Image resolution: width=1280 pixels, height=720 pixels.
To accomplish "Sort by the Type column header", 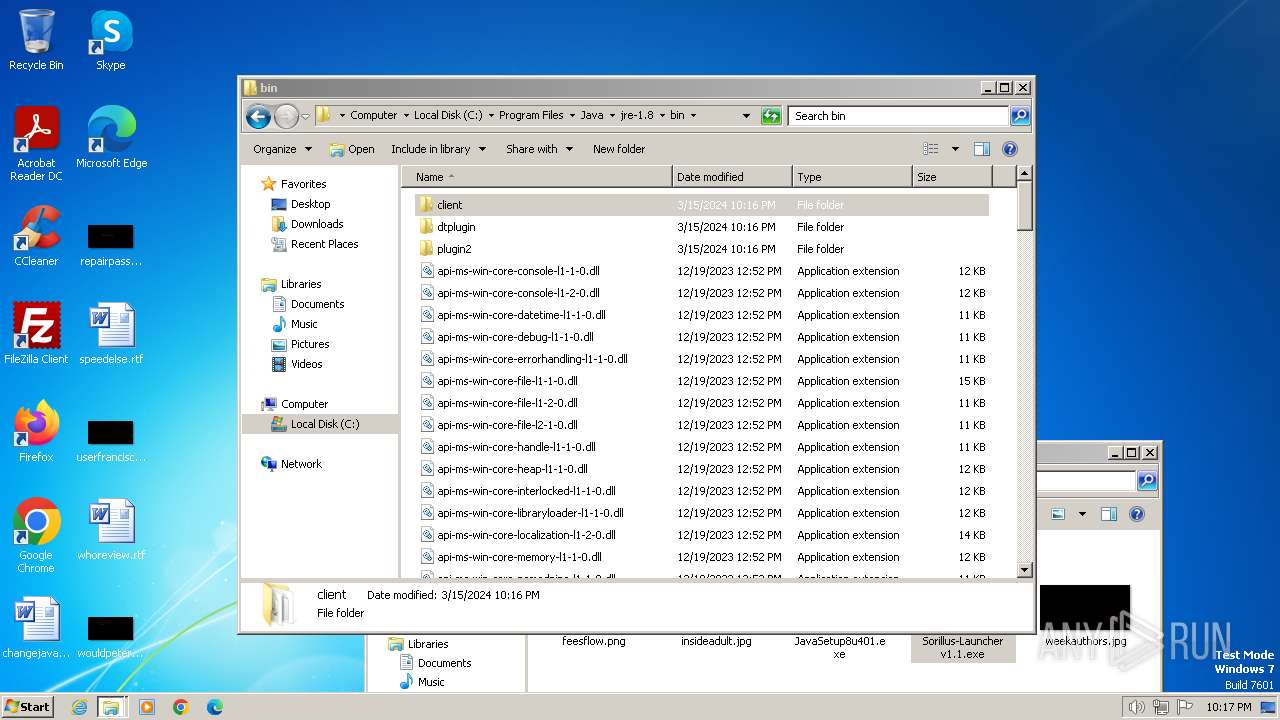I will pos(852,177).
